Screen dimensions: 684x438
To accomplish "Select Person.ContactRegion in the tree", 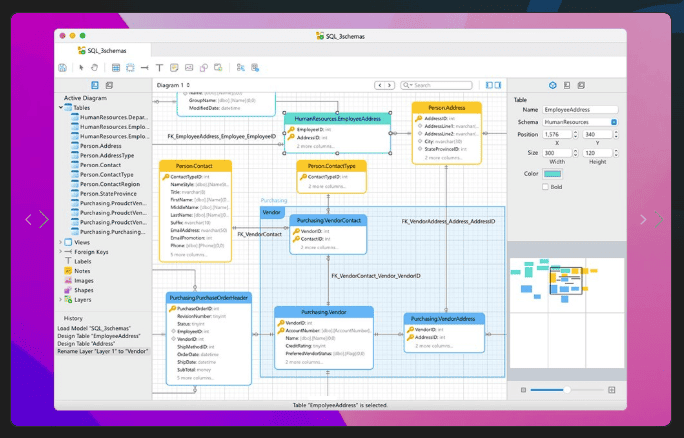I will (x=110, y=184).
